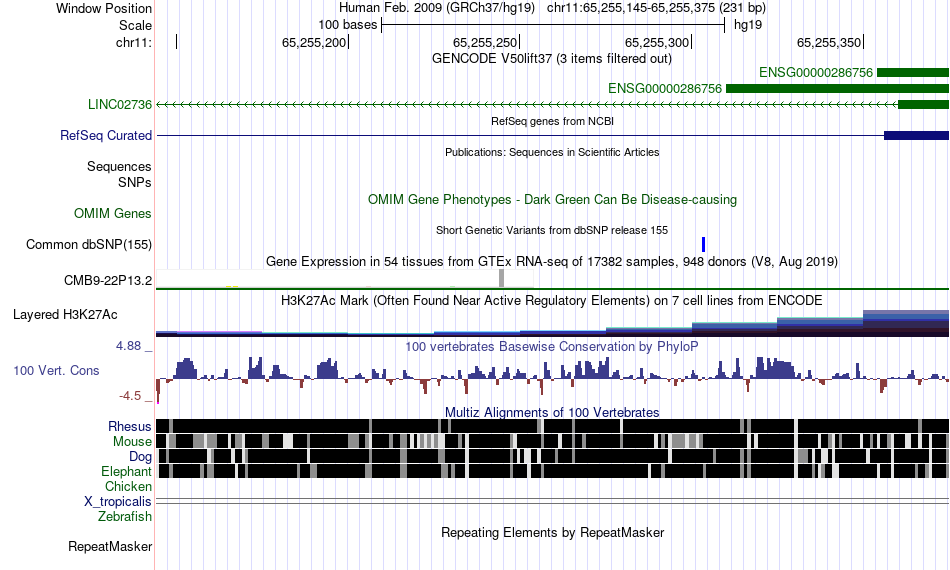Open Multiz Alignments of 100 Vertebrates title
The image size is (950, 570).
[552, 413]
